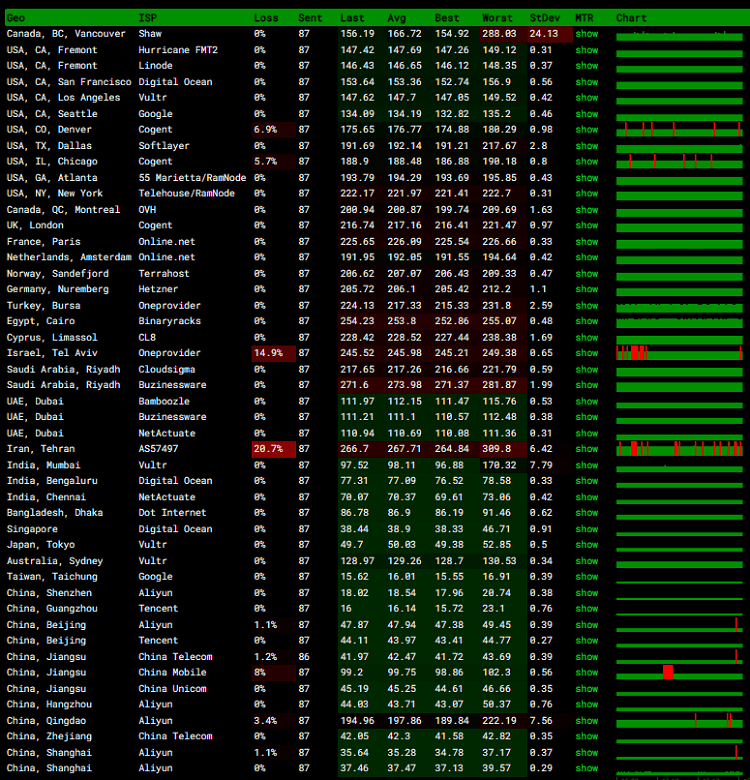Show MTR for Singapore Digital Ocean
The width and height of the screenshot is (750, 780).
pos(587,529)
